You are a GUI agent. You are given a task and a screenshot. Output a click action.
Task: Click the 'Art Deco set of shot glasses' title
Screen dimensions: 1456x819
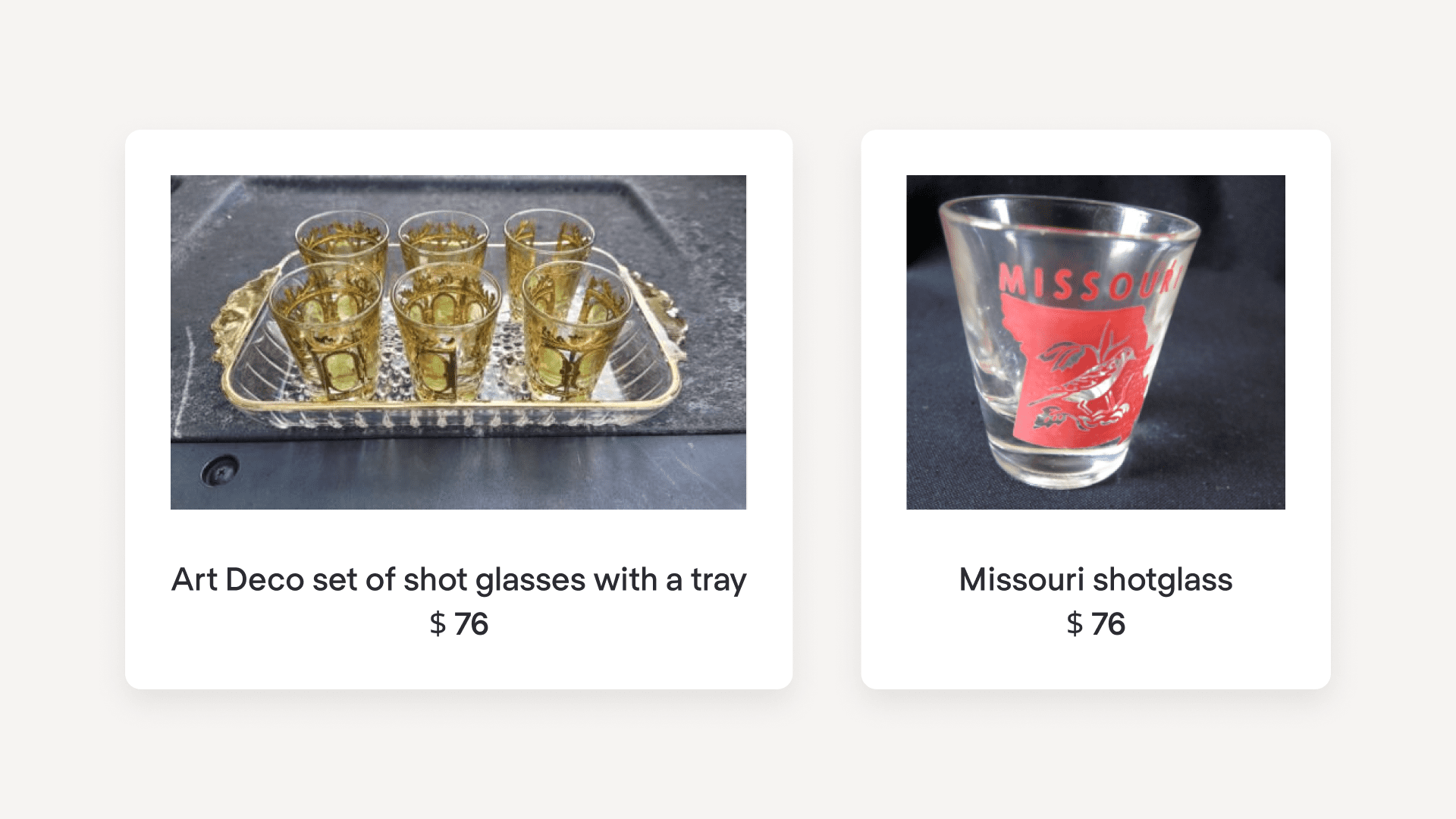tap(459, 580)
